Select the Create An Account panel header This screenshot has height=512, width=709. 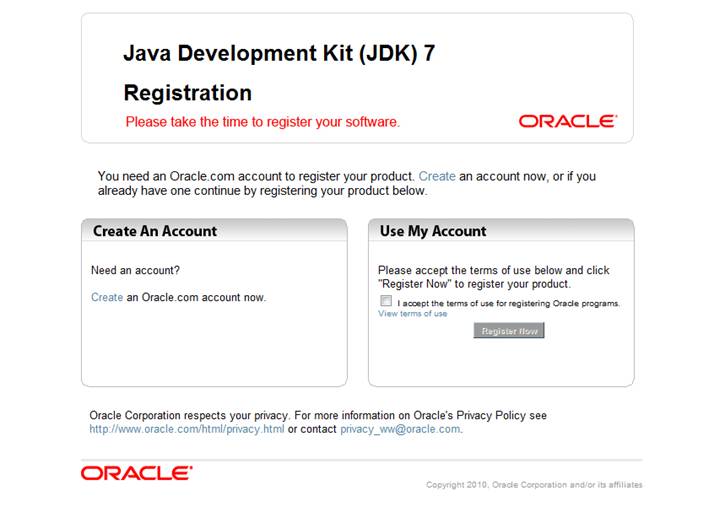click(x=155, y=231)
